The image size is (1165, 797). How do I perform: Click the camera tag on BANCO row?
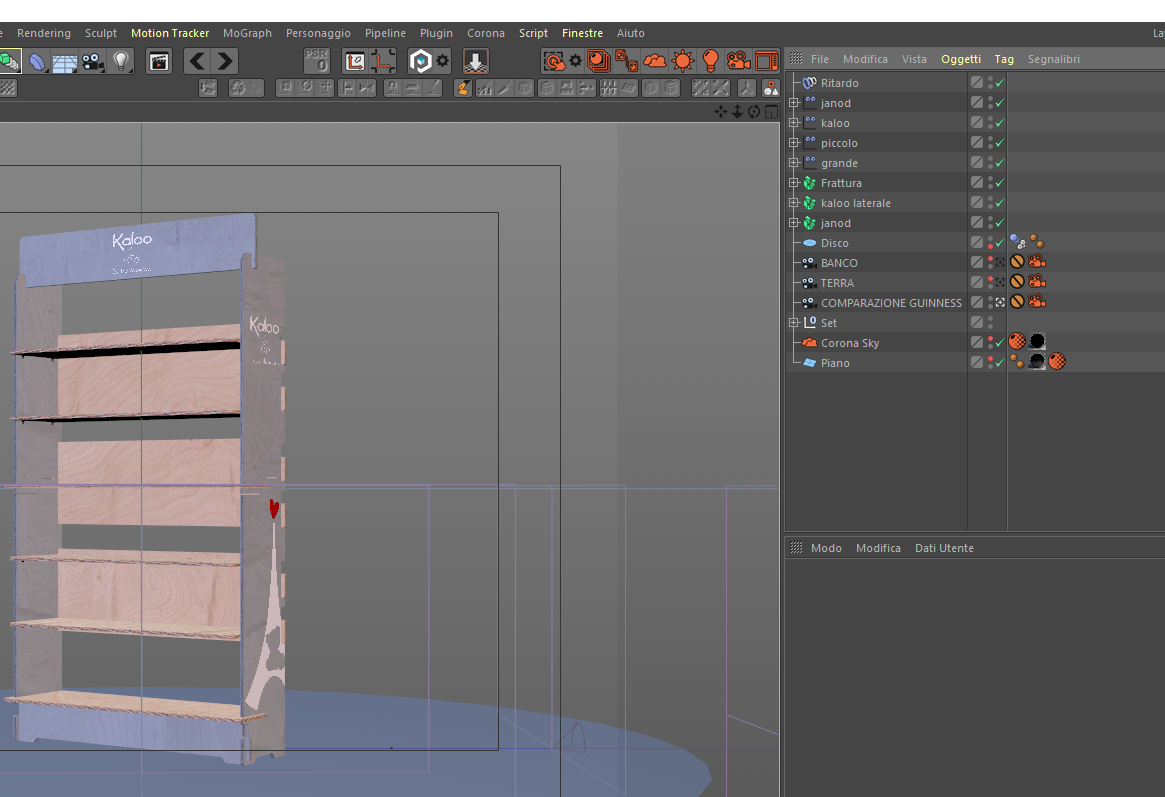[x=1037, y=261]
